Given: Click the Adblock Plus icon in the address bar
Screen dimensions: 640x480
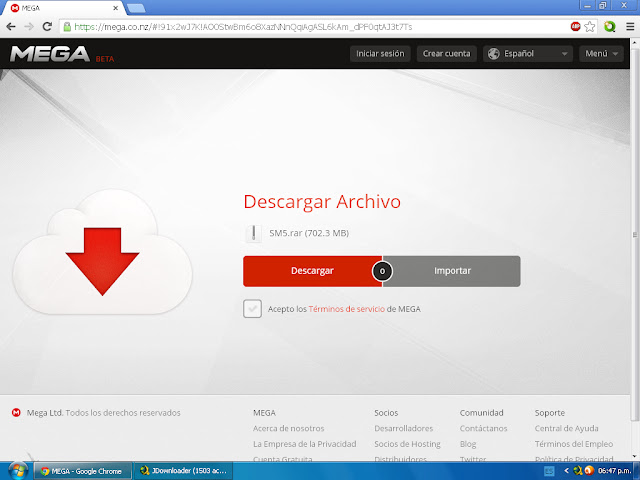Looking at the screenshot, I should pyautogui.click(x=576, y=27).
